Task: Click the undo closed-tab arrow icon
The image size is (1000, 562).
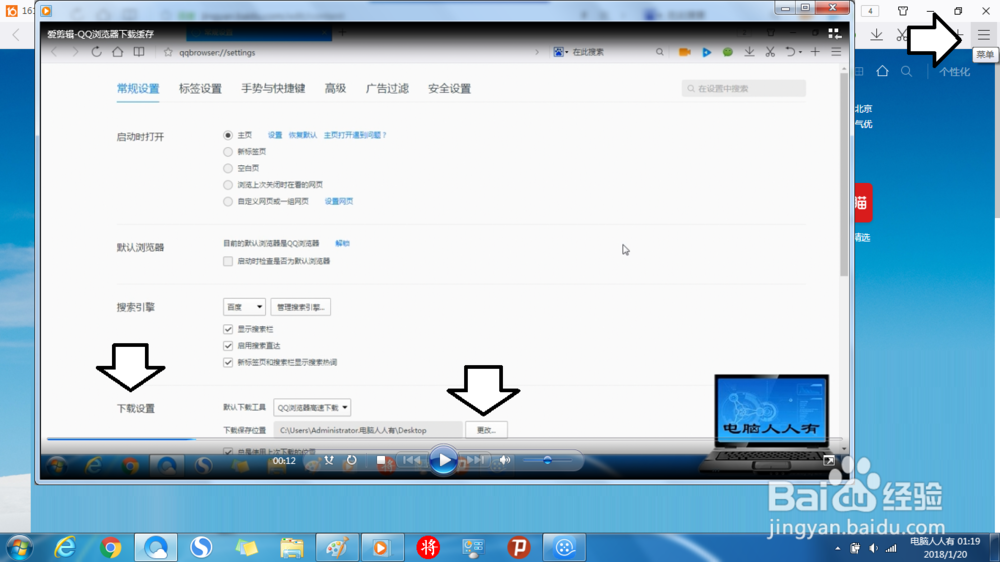Action: click(790, 52)
